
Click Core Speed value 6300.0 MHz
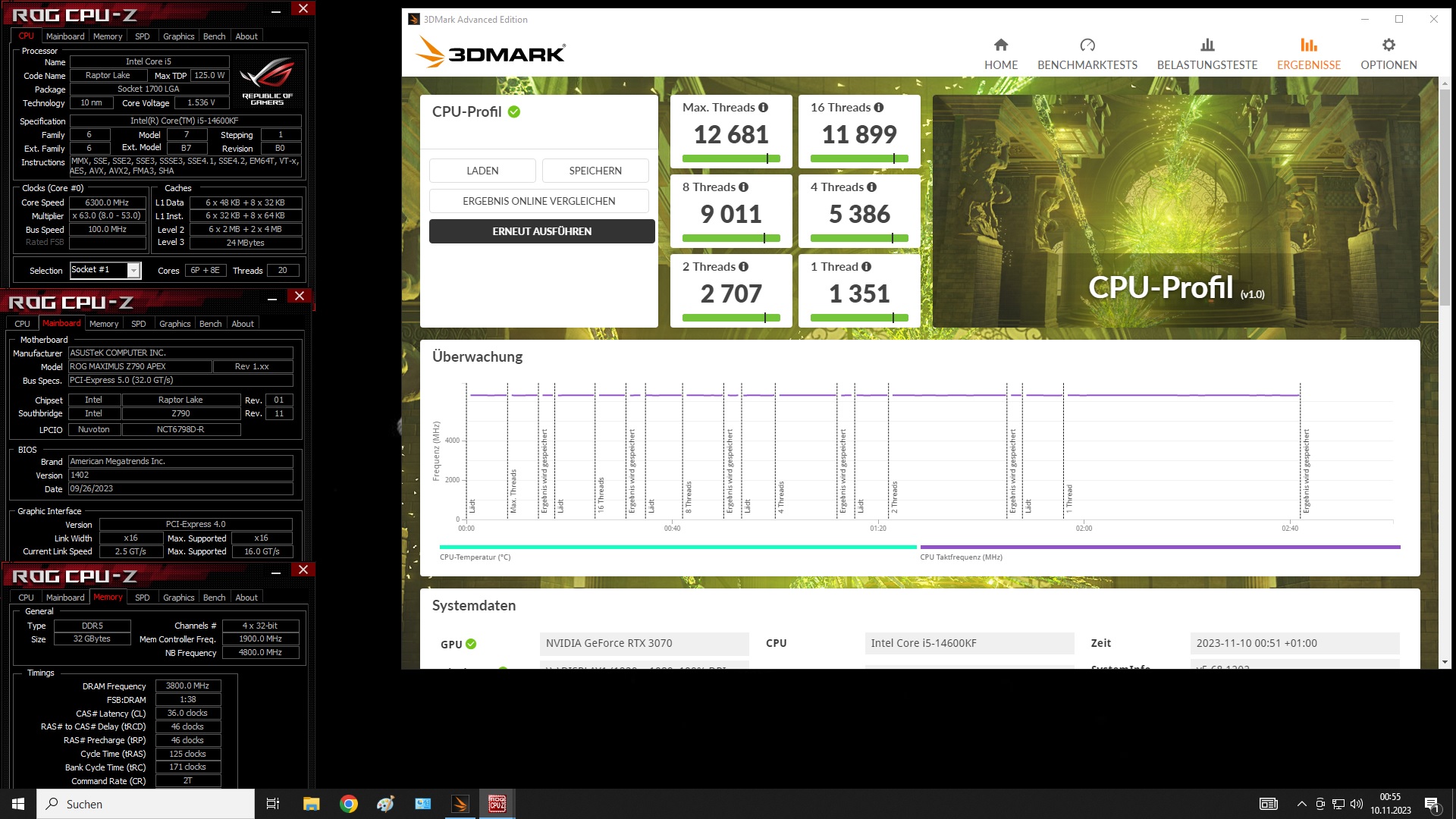coord(107,202)
